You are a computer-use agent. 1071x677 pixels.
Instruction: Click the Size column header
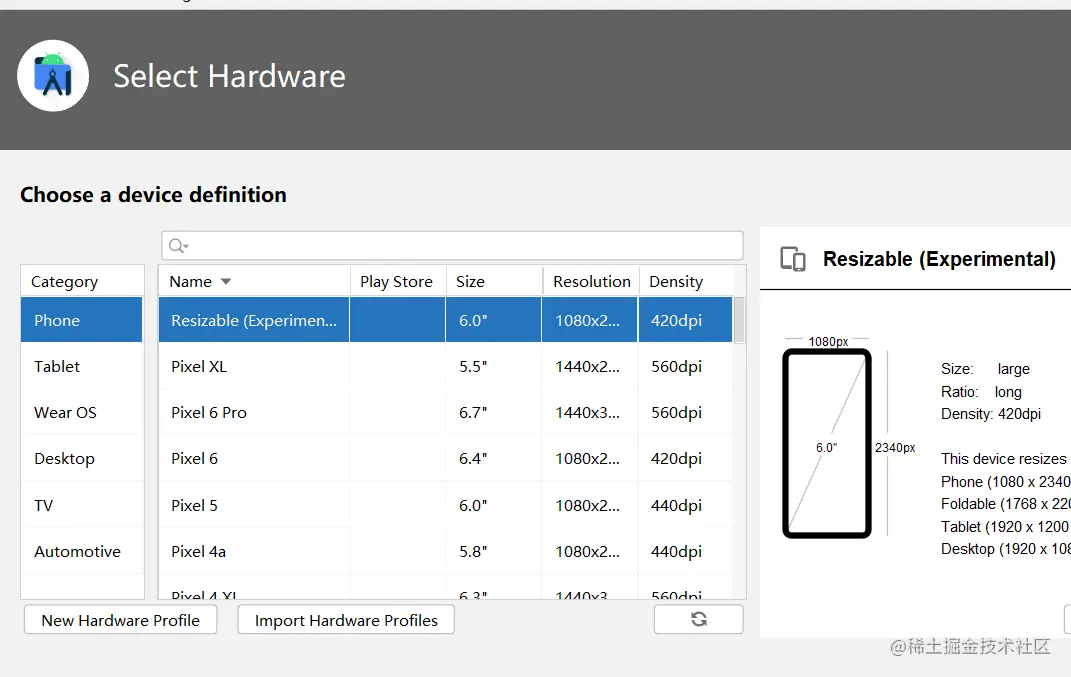(495, 281)
